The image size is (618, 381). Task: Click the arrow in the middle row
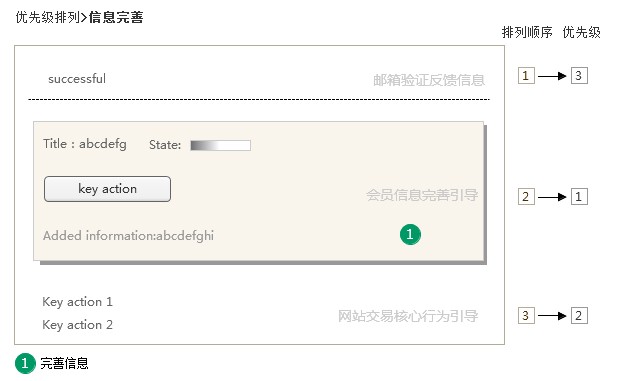point(552,197)
